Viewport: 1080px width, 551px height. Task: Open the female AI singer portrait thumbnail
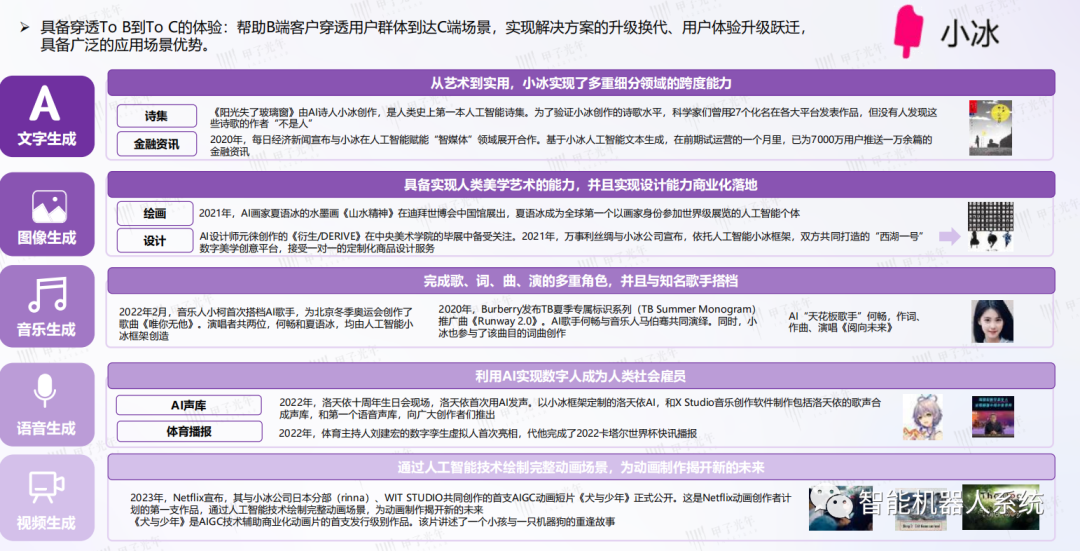pos(992,321)
